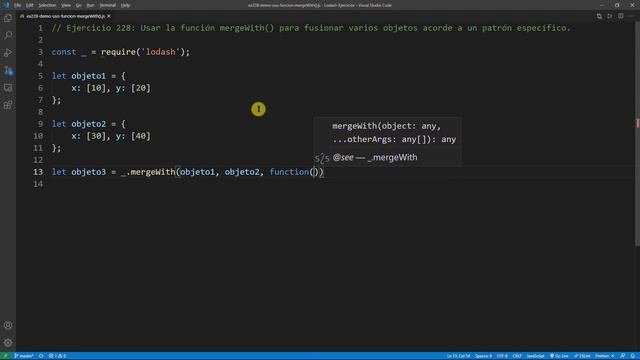Open the Remote Explorer view
Screen dimensions: 640x360
8,87
